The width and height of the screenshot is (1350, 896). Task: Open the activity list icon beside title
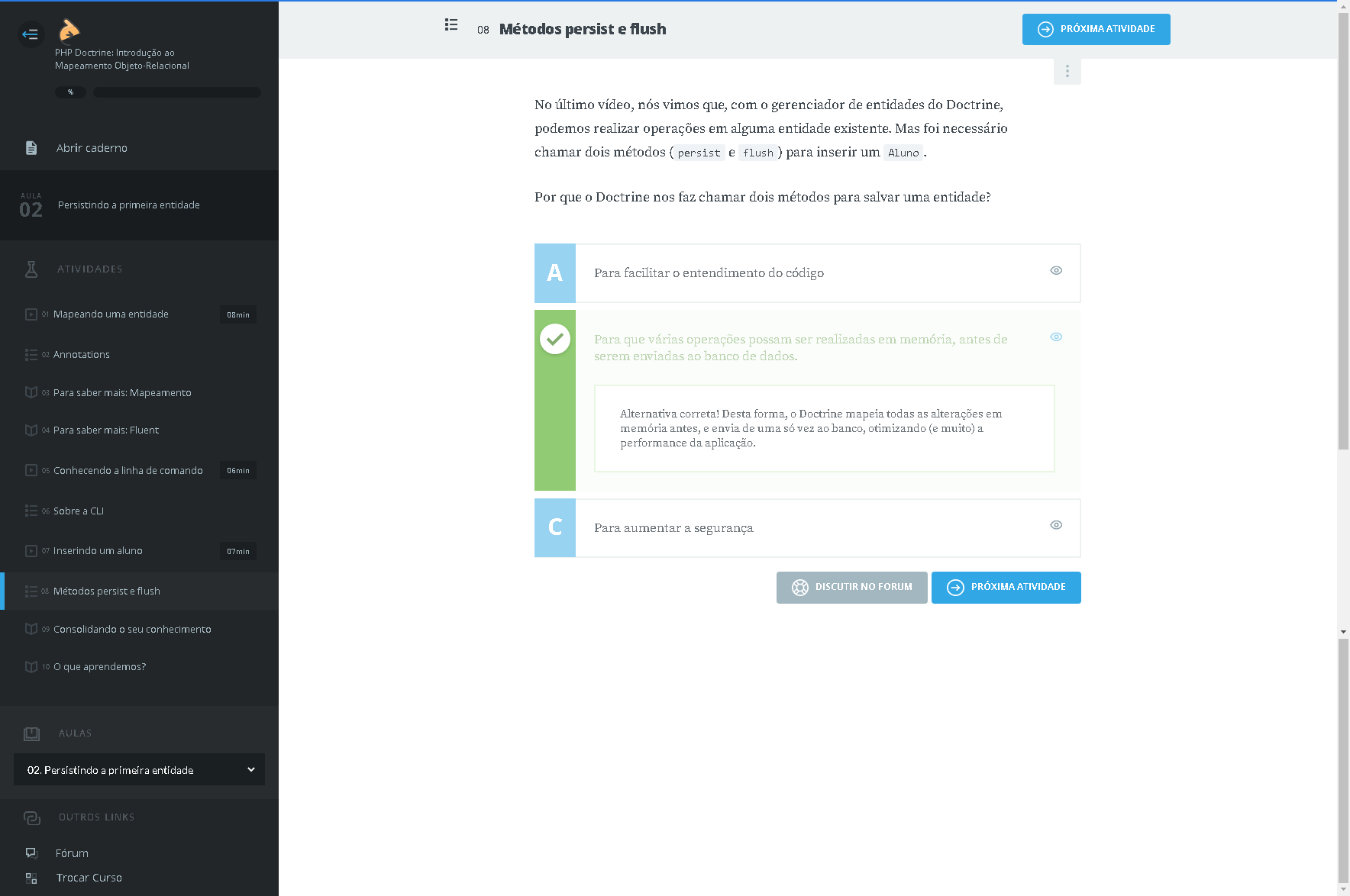click(x=451, y=25)
